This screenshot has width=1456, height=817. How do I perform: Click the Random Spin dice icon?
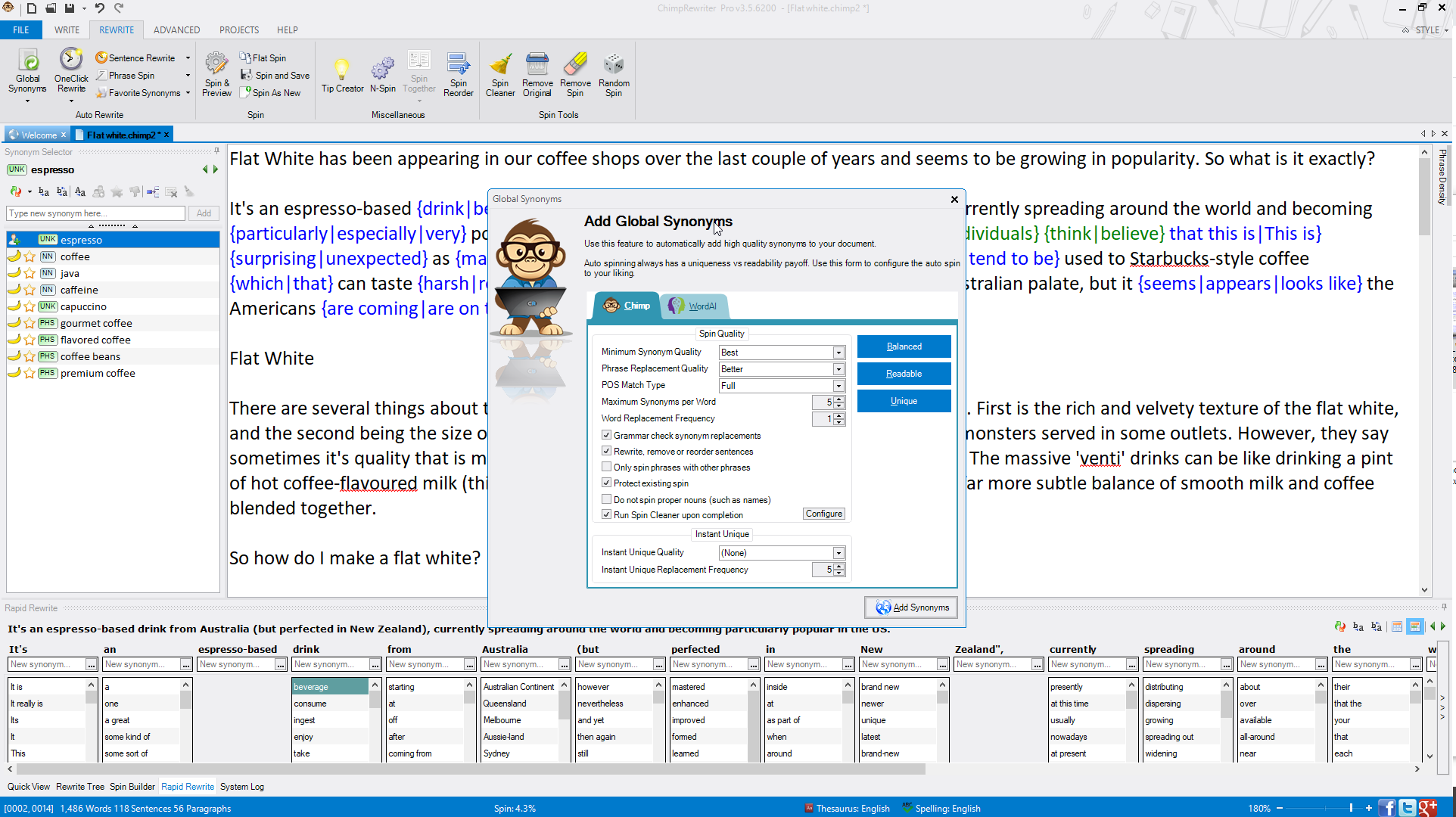pos(614,64)
